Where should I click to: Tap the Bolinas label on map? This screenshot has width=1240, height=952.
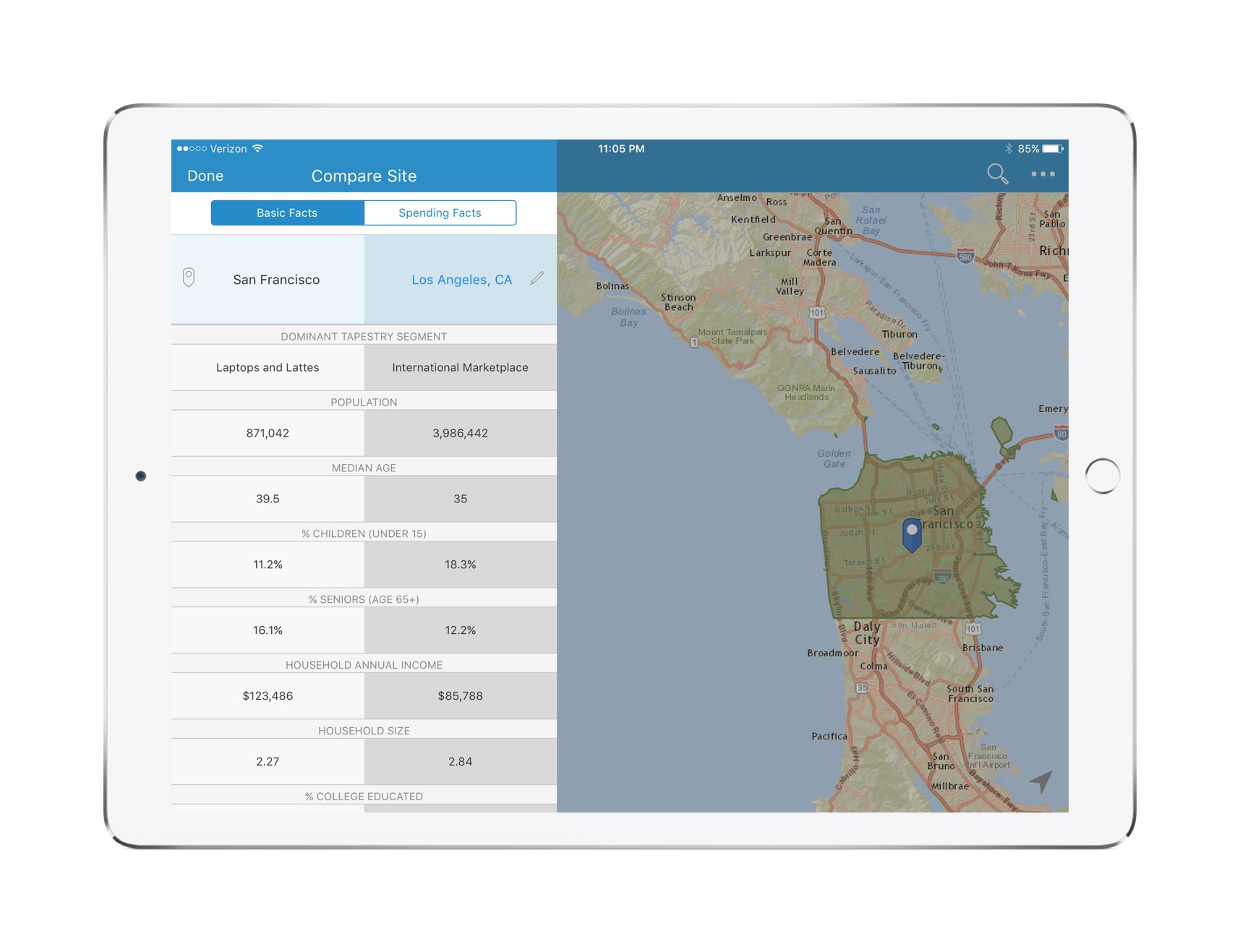point(612,286)
